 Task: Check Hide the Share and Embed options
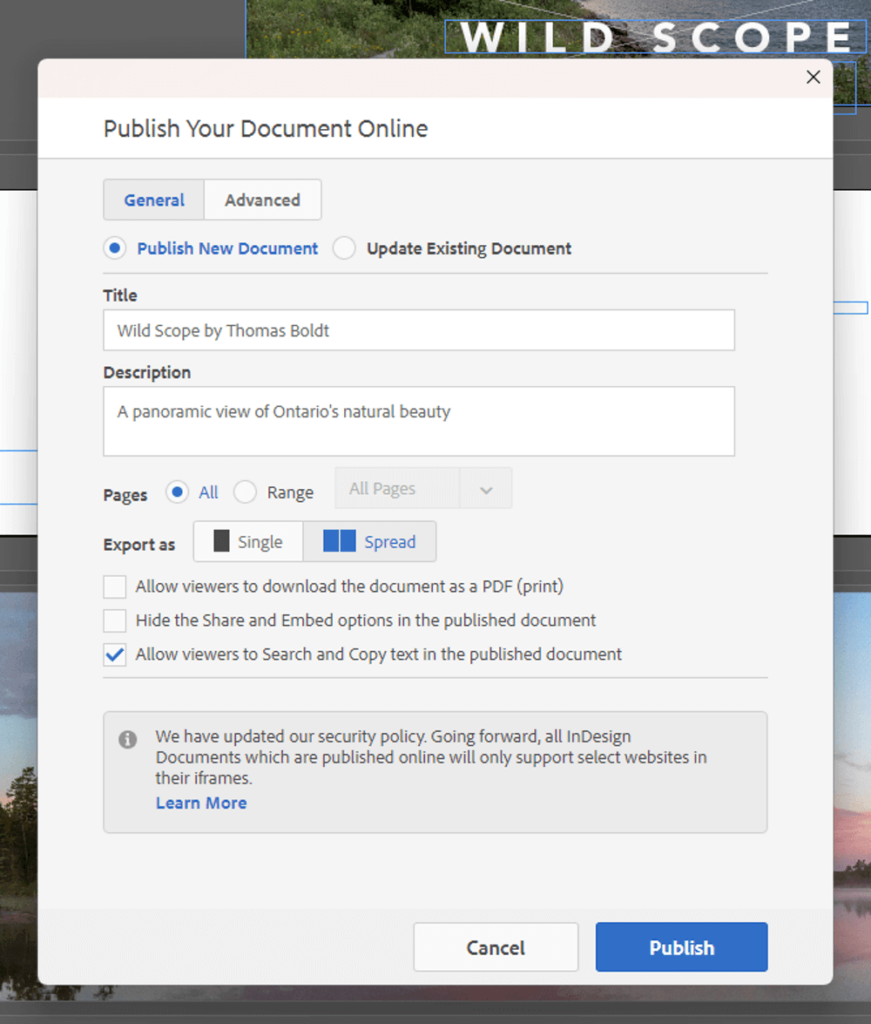115,620
